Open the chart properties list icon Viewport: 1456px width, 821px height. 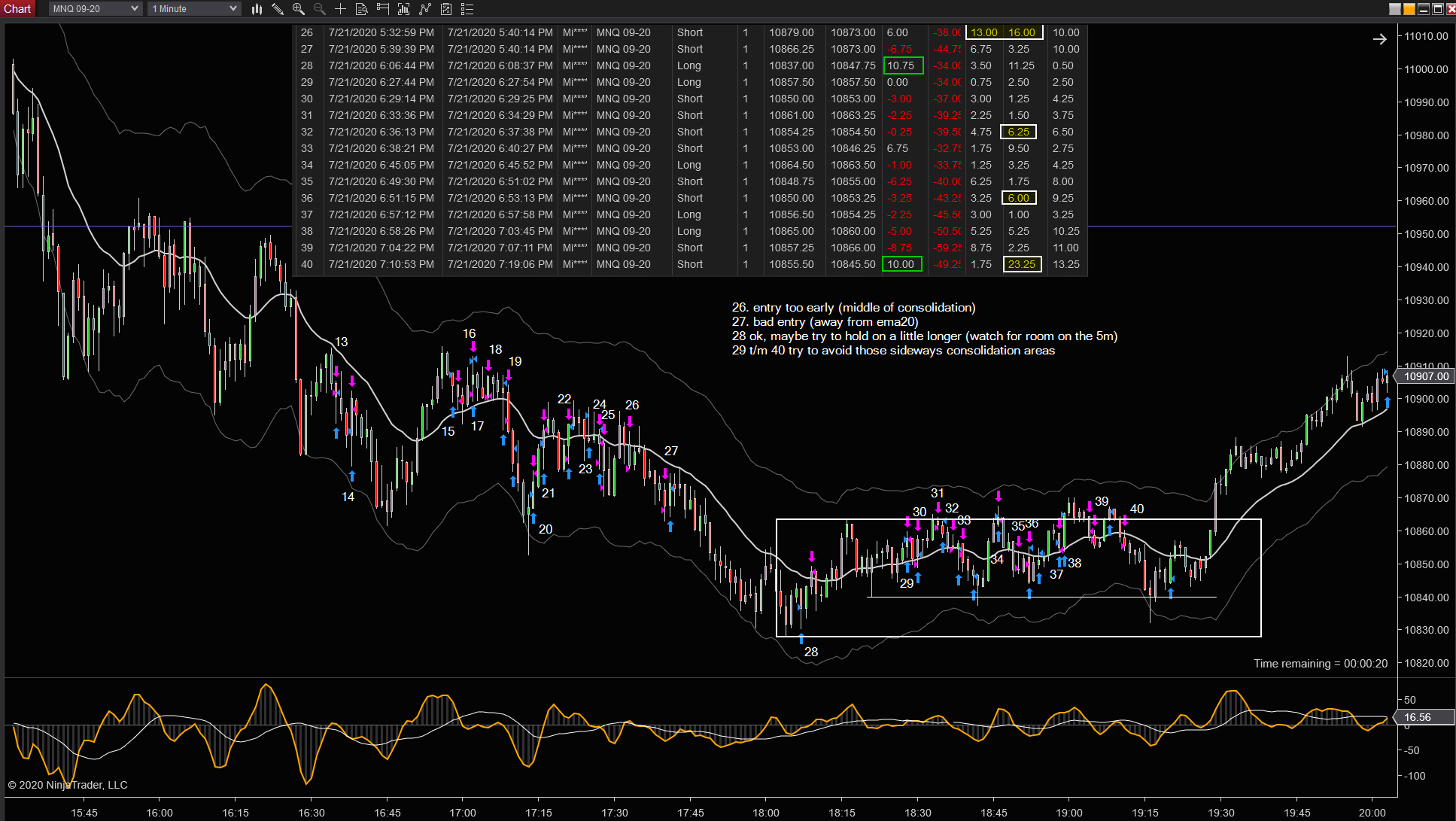(x=467, y=9)
